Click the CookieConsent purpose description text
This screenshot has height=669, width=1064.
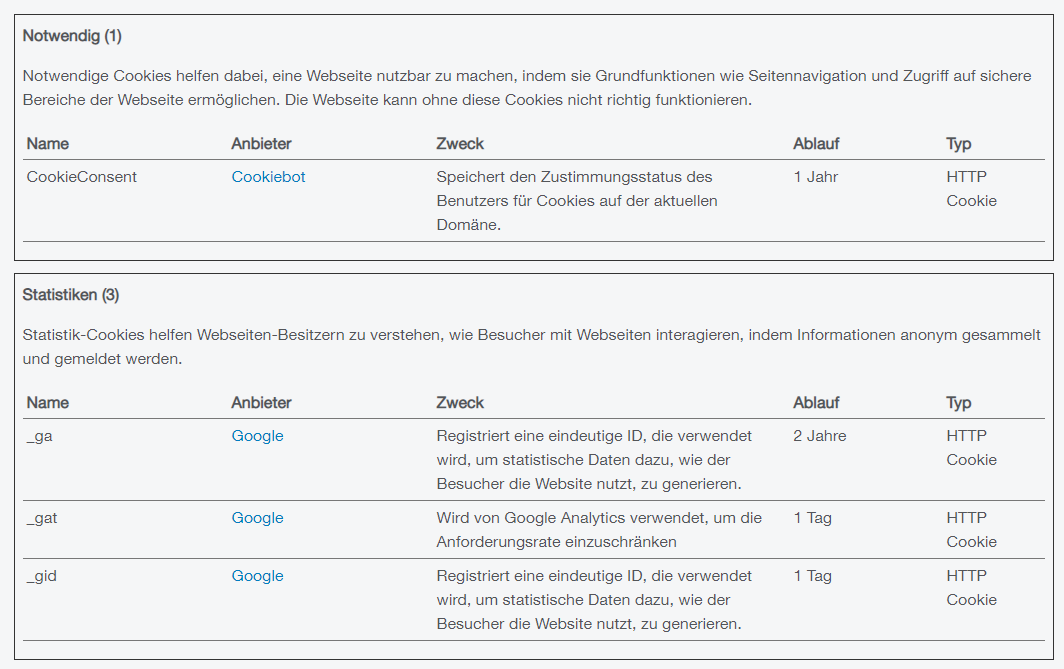tap(576, 201)
